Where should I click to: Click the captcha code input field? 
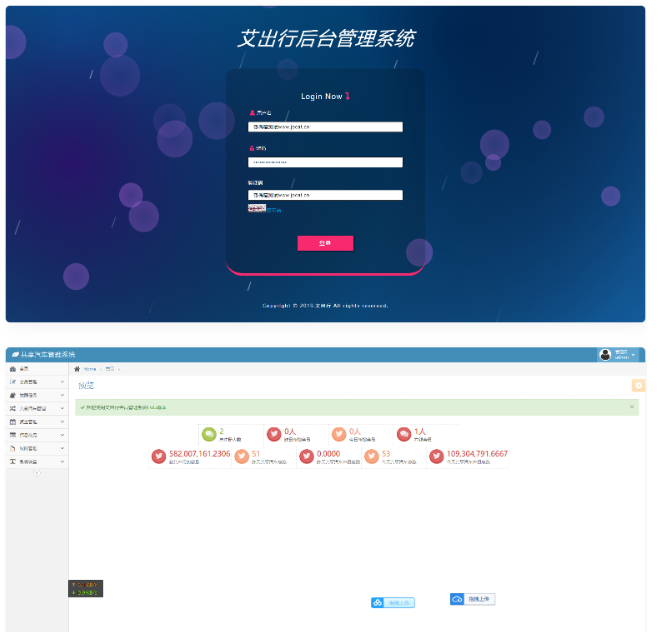point(325,195)
